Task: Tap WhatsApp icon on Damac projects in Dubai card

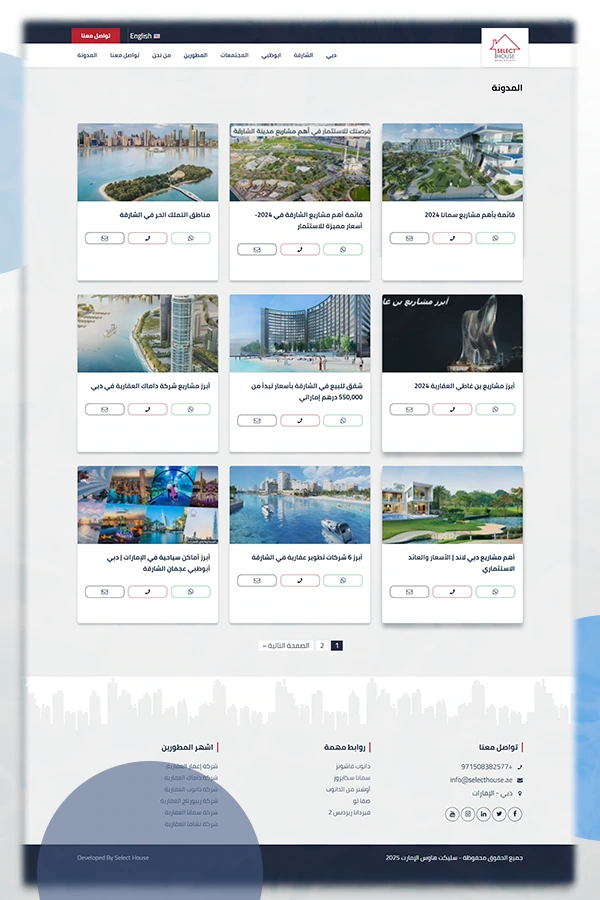Action: (191, 409)
